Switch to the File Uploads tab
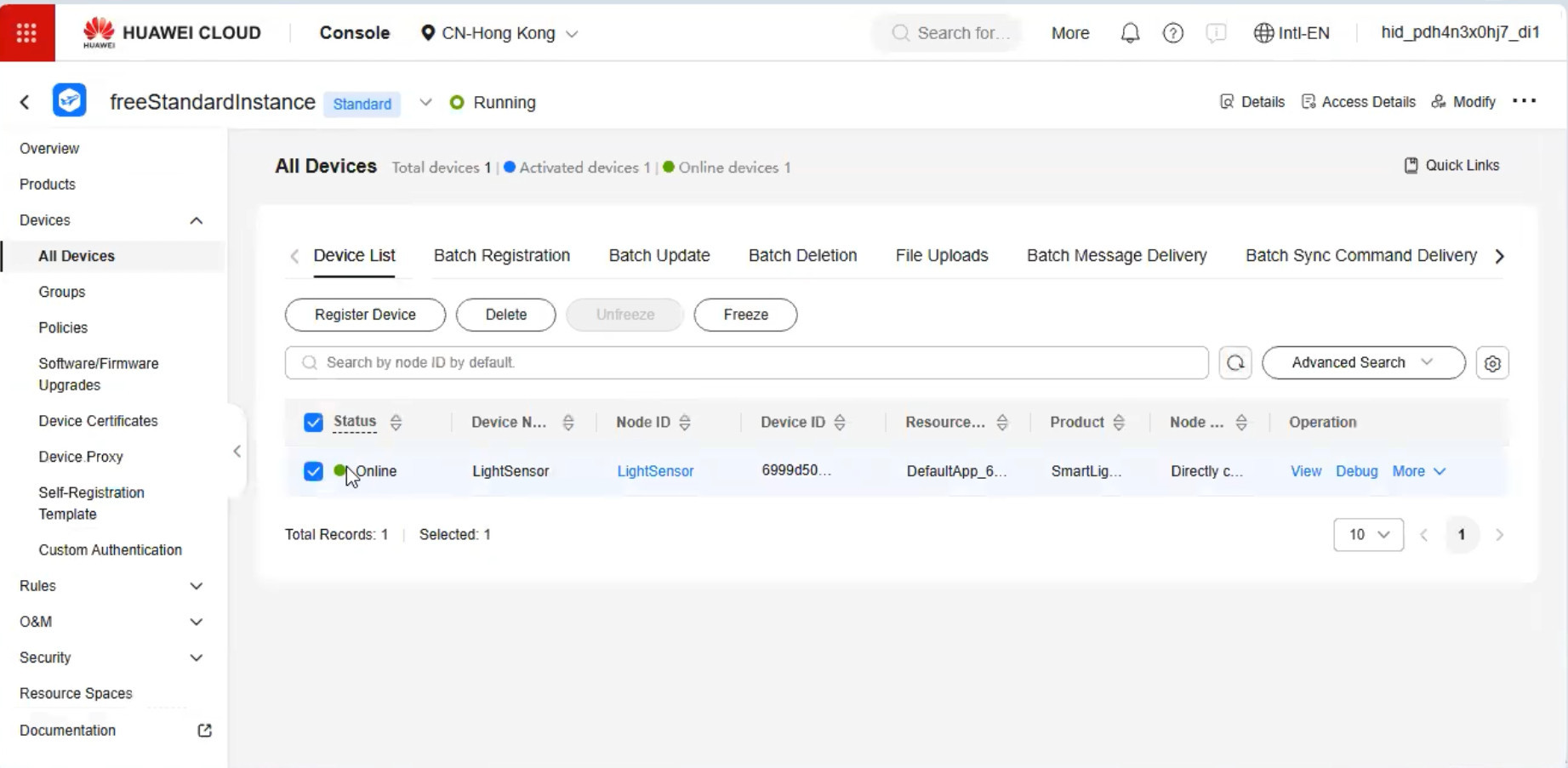1568x768 pixels. [941, 256]
